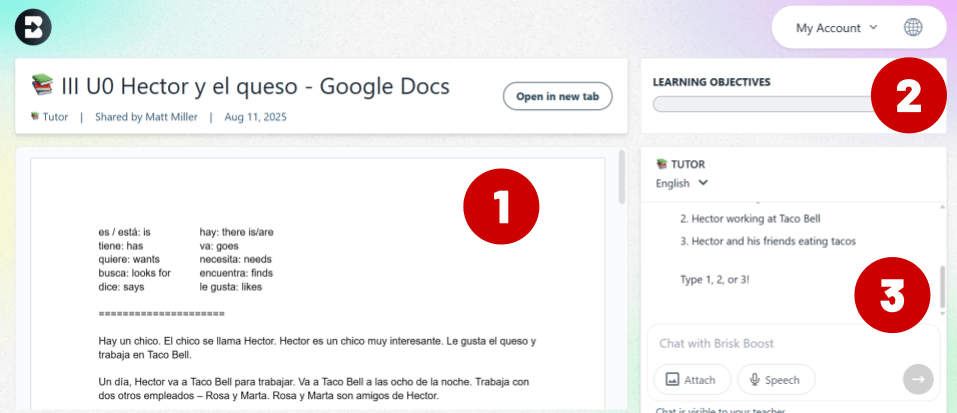Click the paragraph starting 'Hay un chico'

[x=317, y=348]
